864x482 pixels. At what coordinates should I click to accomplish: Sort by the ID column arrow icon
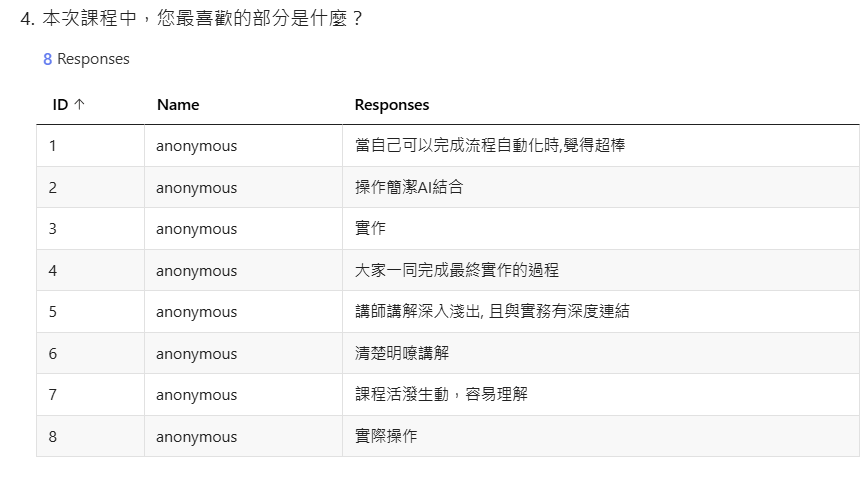(79, 105)
